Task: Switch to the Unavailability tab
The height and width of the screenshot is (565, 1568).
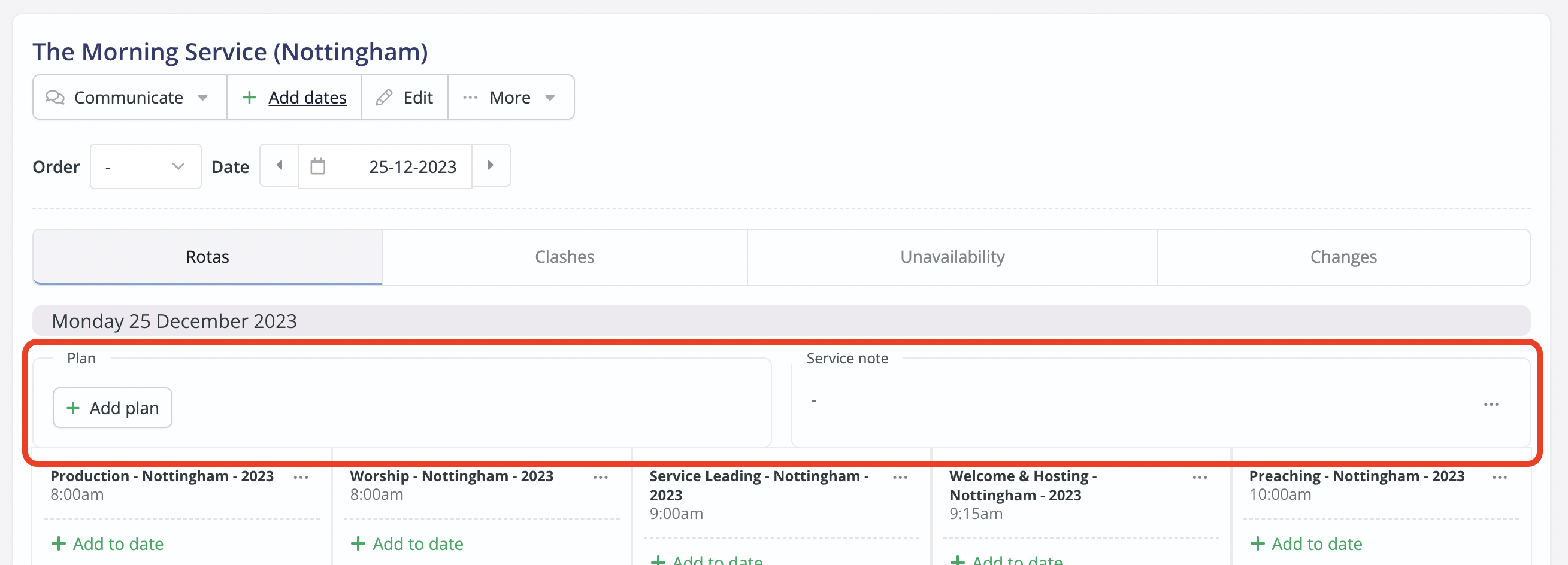Action: tap(951, 257)
